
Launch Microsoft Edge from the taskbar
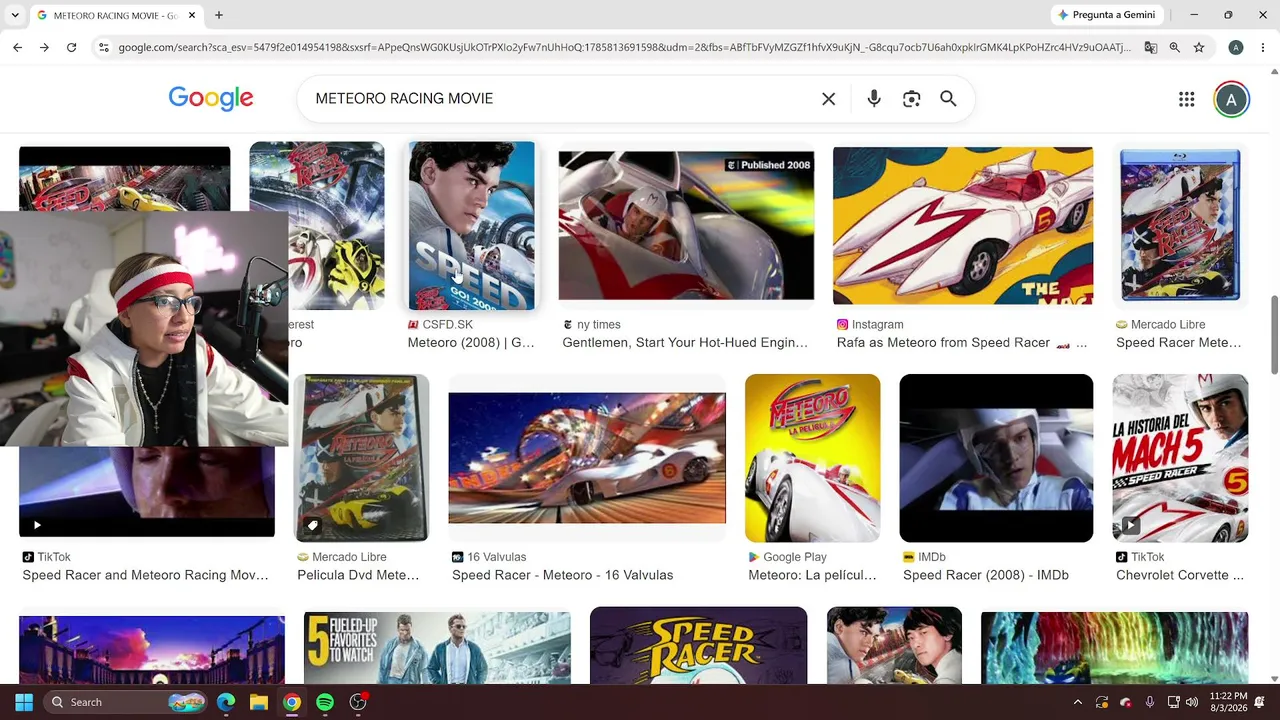pos(226,702)
